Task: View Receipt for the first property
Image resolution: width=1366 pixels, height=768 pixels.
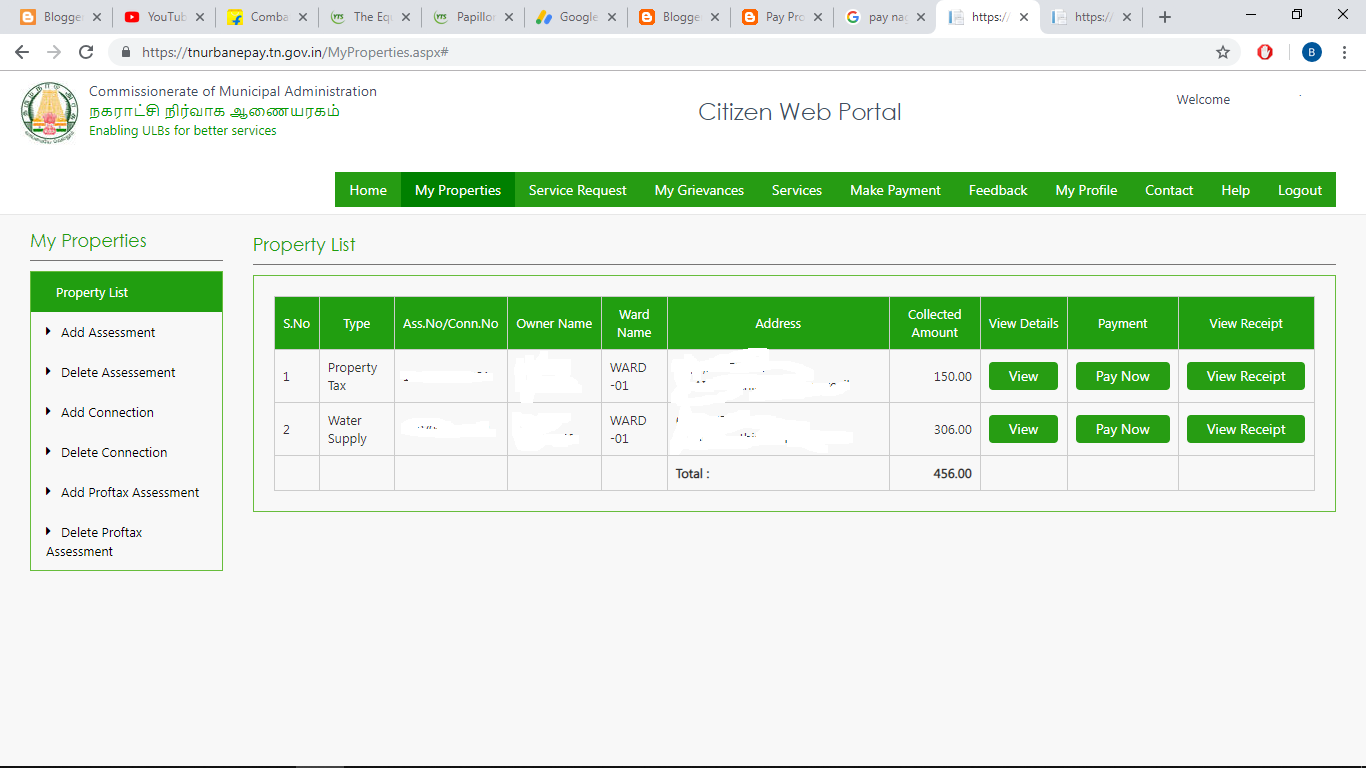Action: [x=1245, y=376]
